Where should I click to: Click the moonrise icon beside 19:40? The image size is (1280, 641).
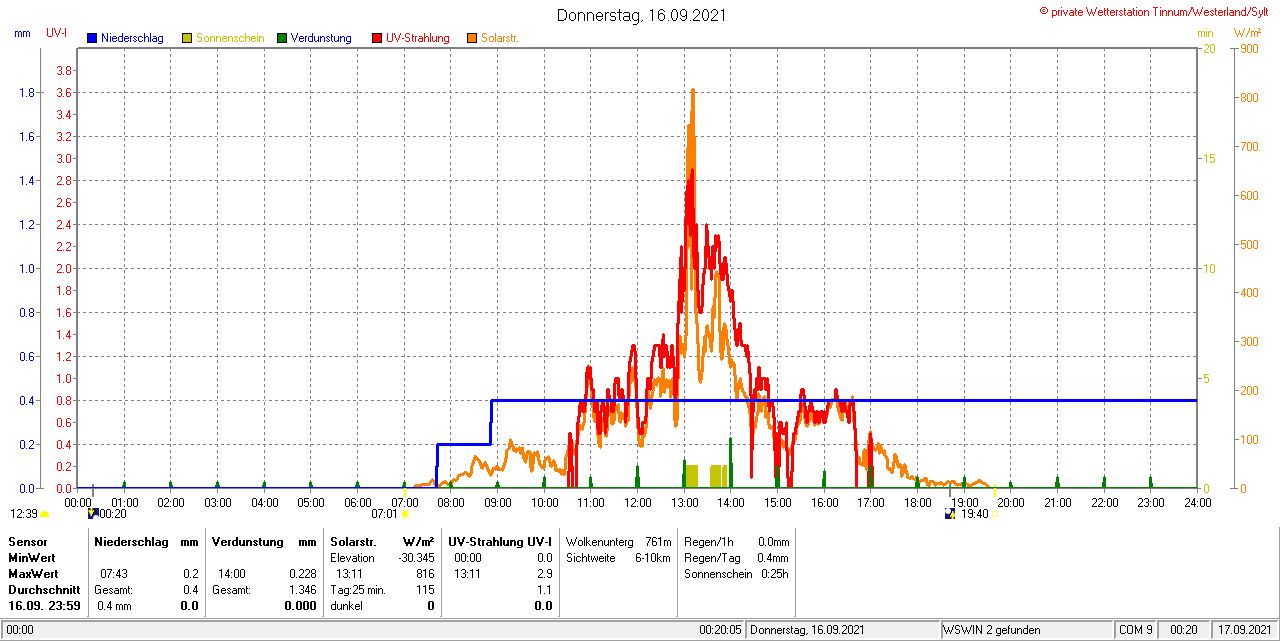coord(951,514)
